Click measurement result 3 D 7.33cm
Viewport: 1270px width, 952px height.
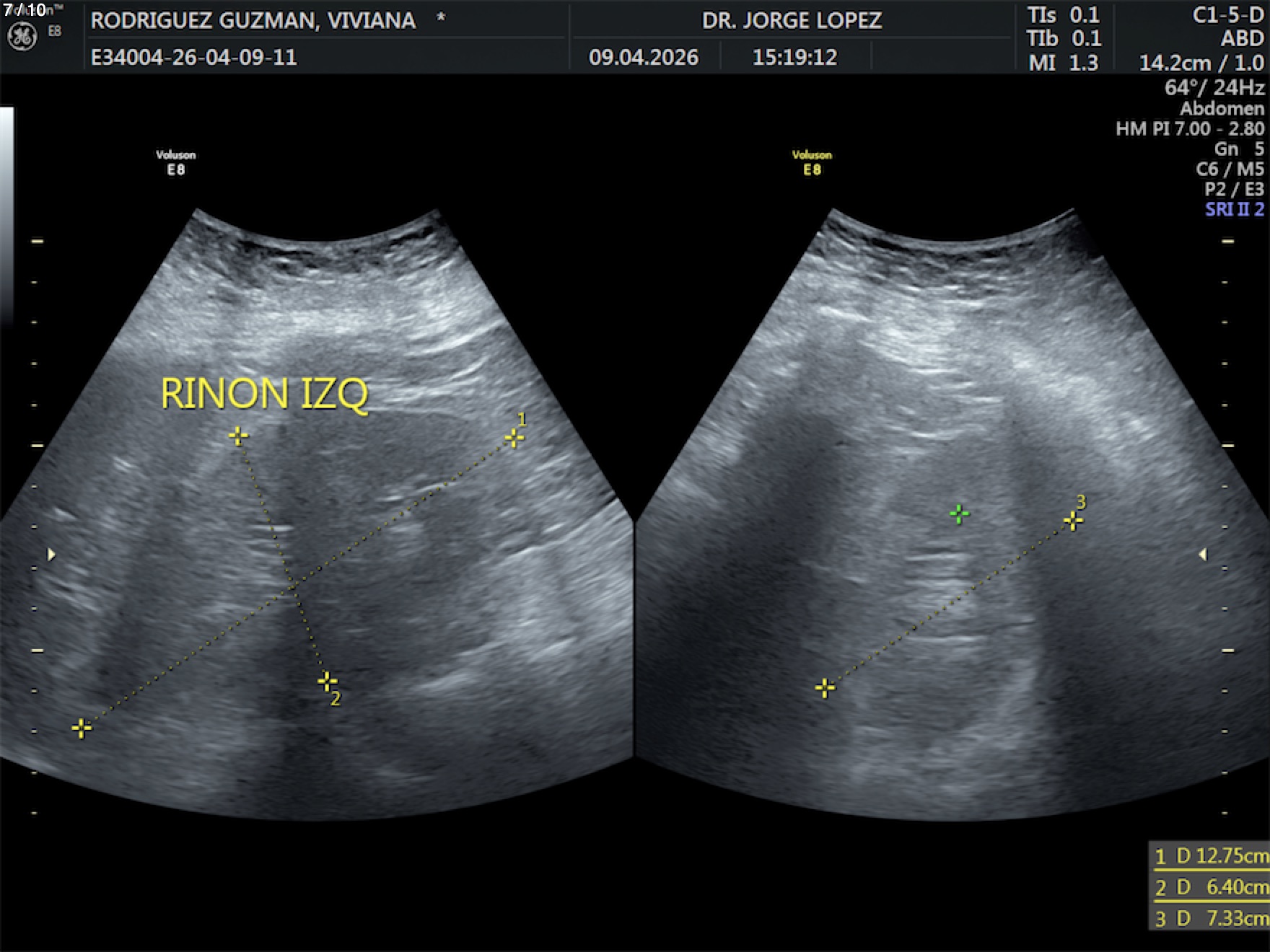[x=1210, y=918]
